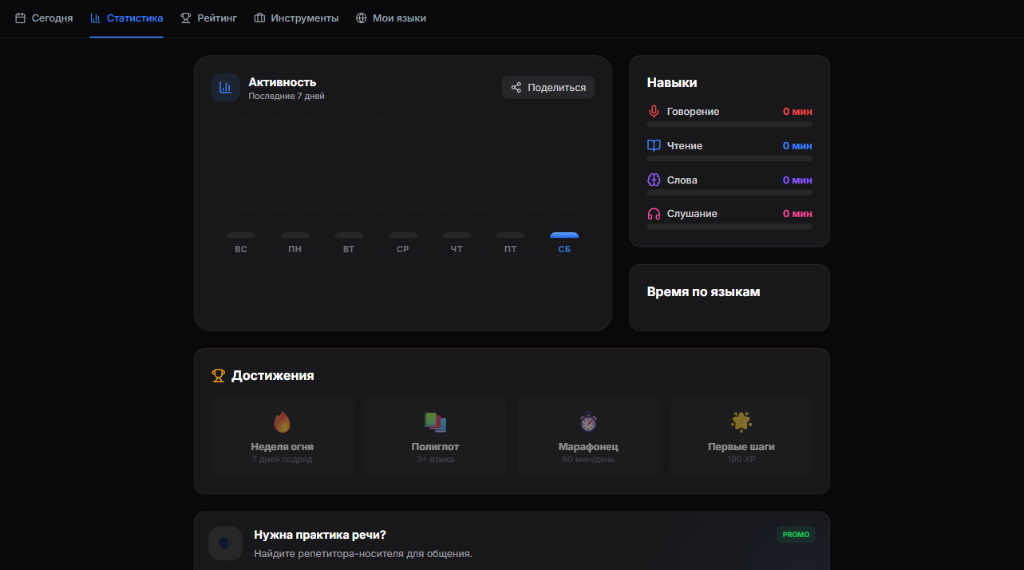
Task: Click the Reading book icon
Action: click(654, 146)
